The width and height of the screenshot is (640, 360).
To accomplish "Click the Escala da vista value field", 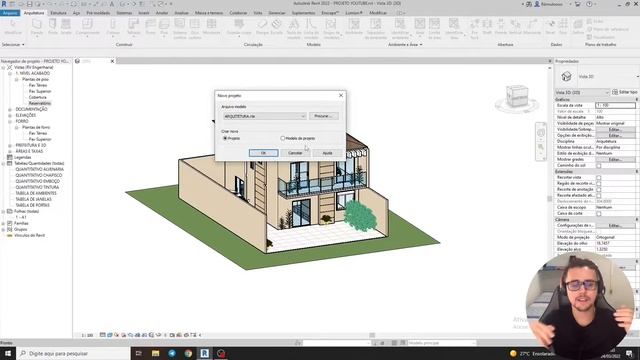I will (615, 105).
